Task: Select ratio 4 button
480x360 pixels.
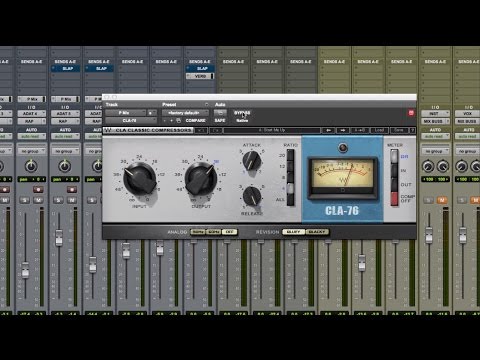Action: tap(290, 188)
